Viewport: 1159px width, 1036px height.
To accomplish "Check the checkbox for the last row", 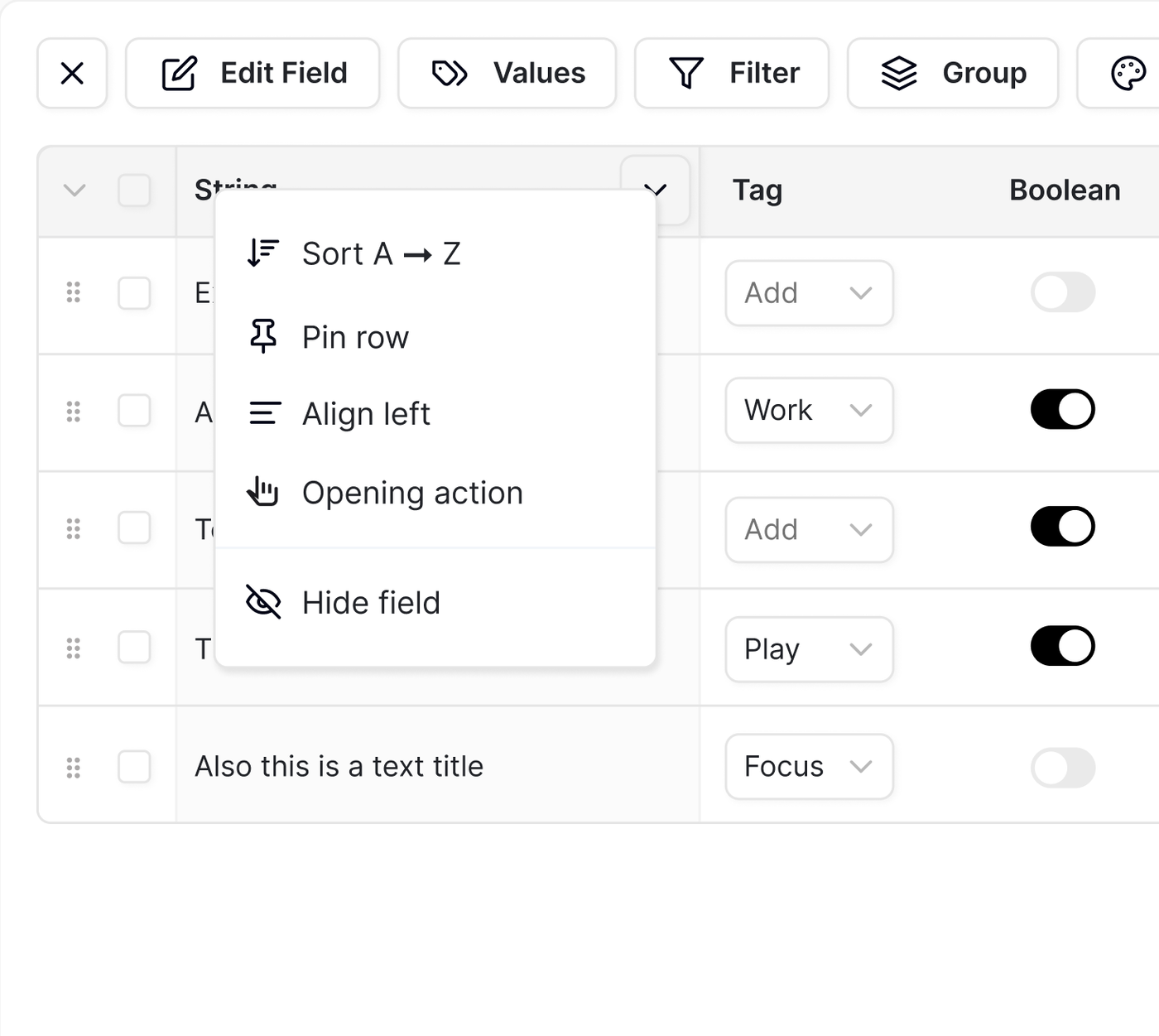I will (x=134, y=767).
